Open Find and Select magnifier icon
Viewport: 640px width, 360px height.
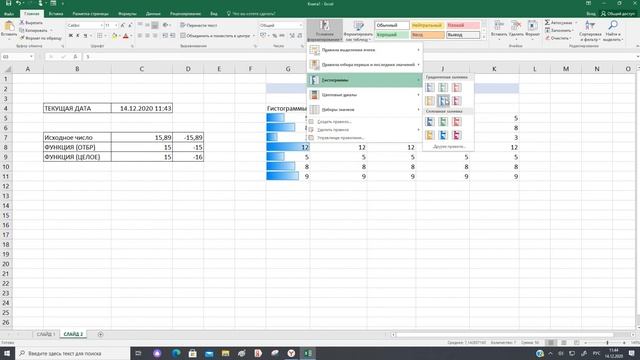click(x=613, y=25)
